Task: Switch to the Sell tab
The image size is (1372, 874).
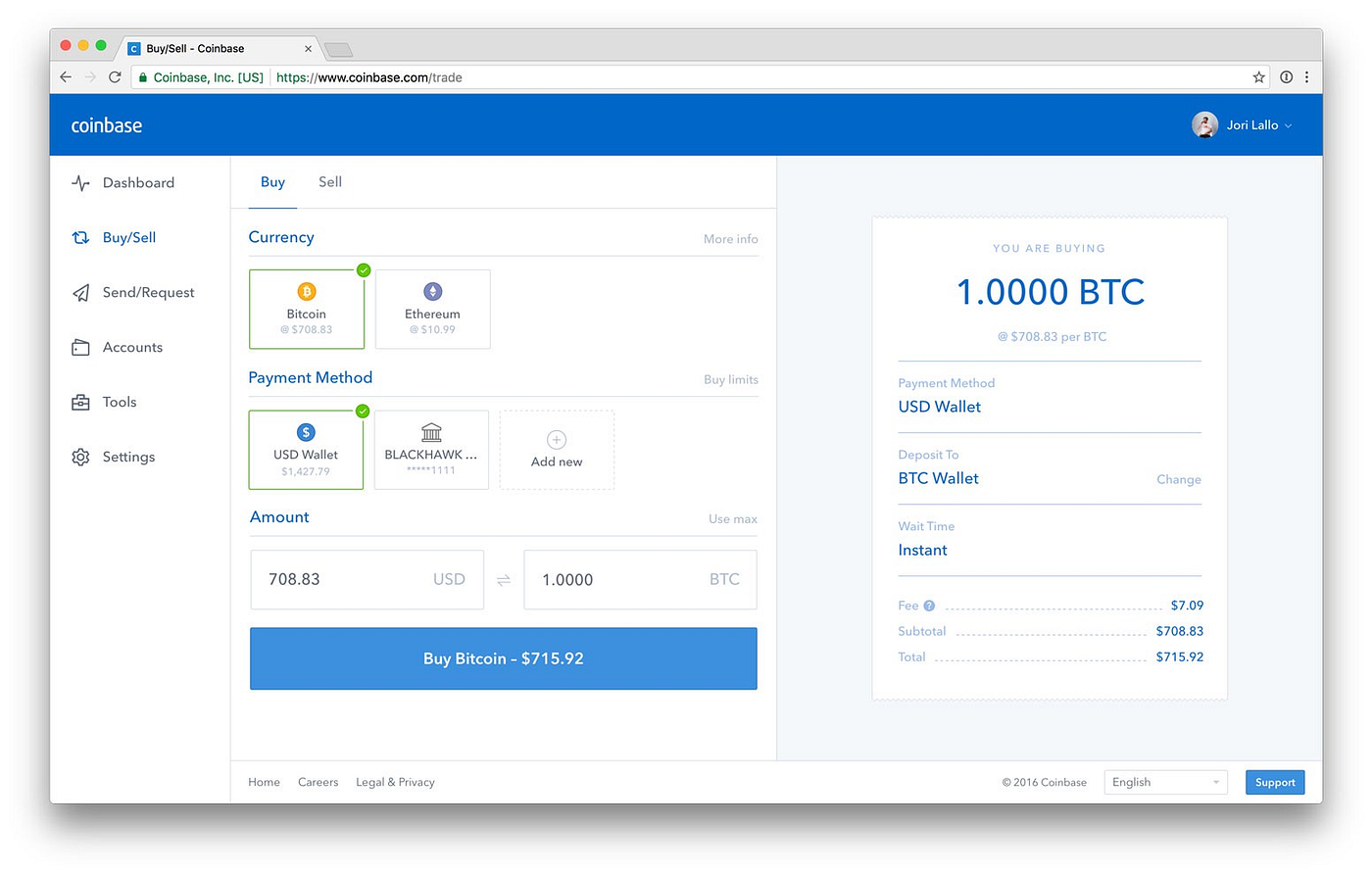Action: [330, 181]
